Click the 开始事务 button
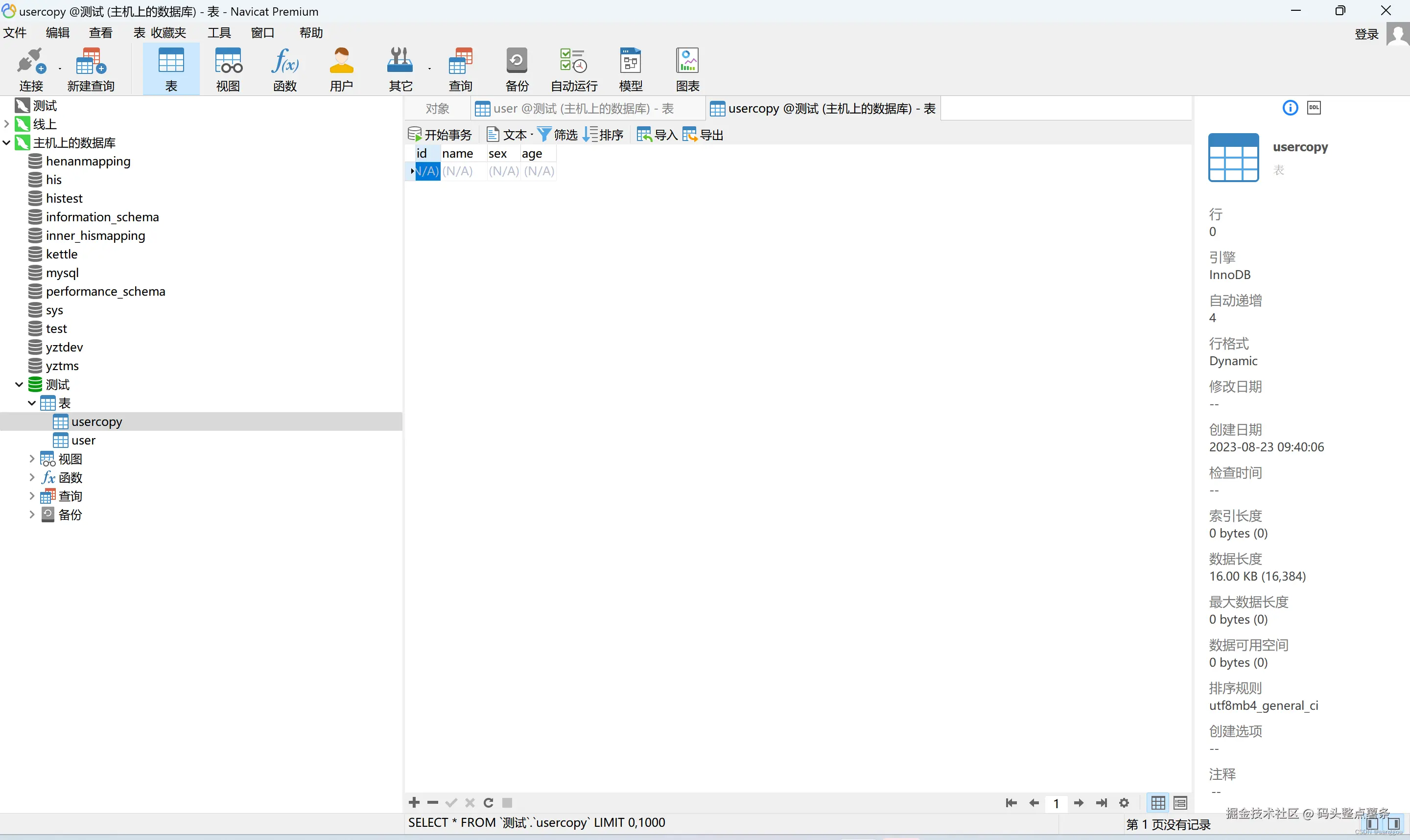 [440, 135]
